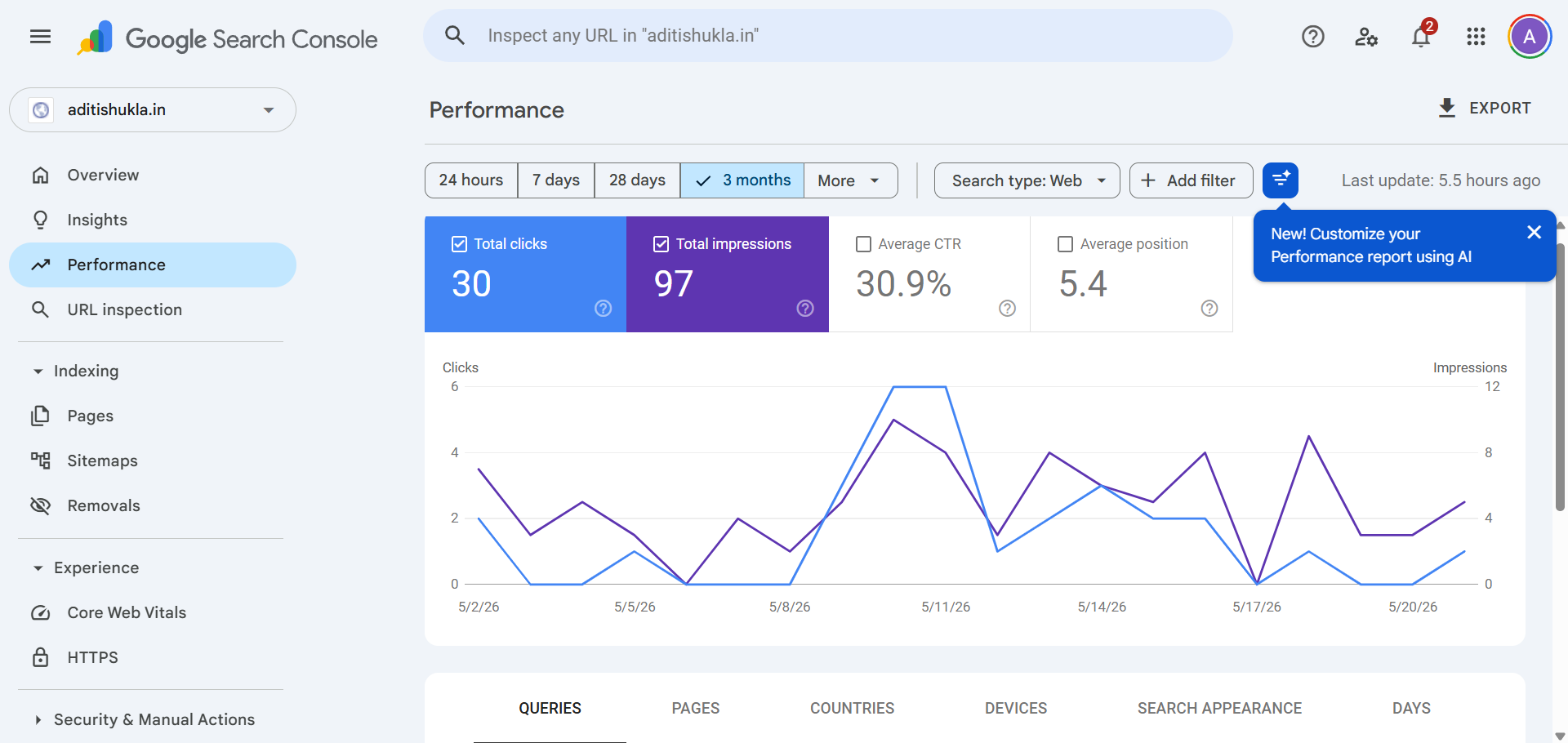Enable the Average position checkbox
This screenshot has height=743, width=1568.
coord(1066,244)
